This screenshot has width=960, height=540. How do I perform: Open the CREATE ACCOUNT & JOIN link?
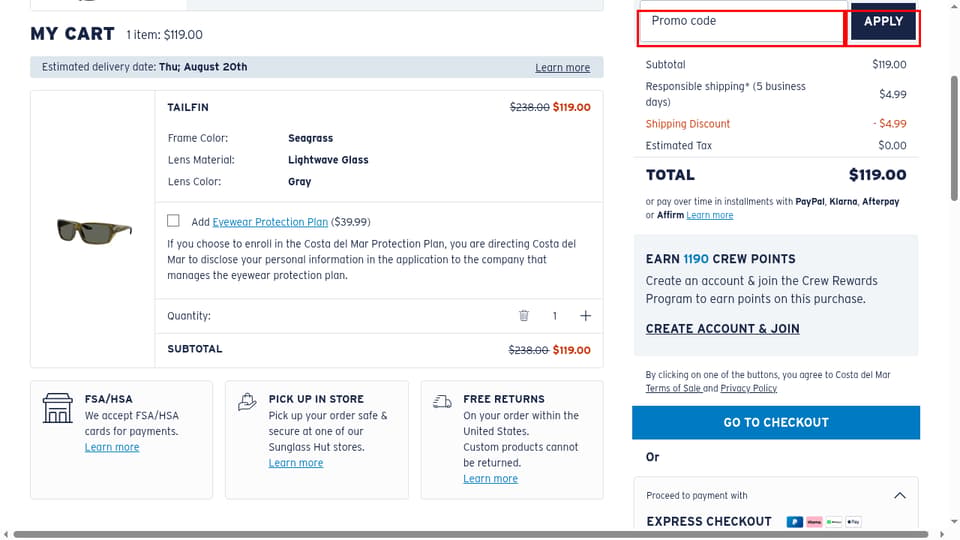(x=722, y=329)
